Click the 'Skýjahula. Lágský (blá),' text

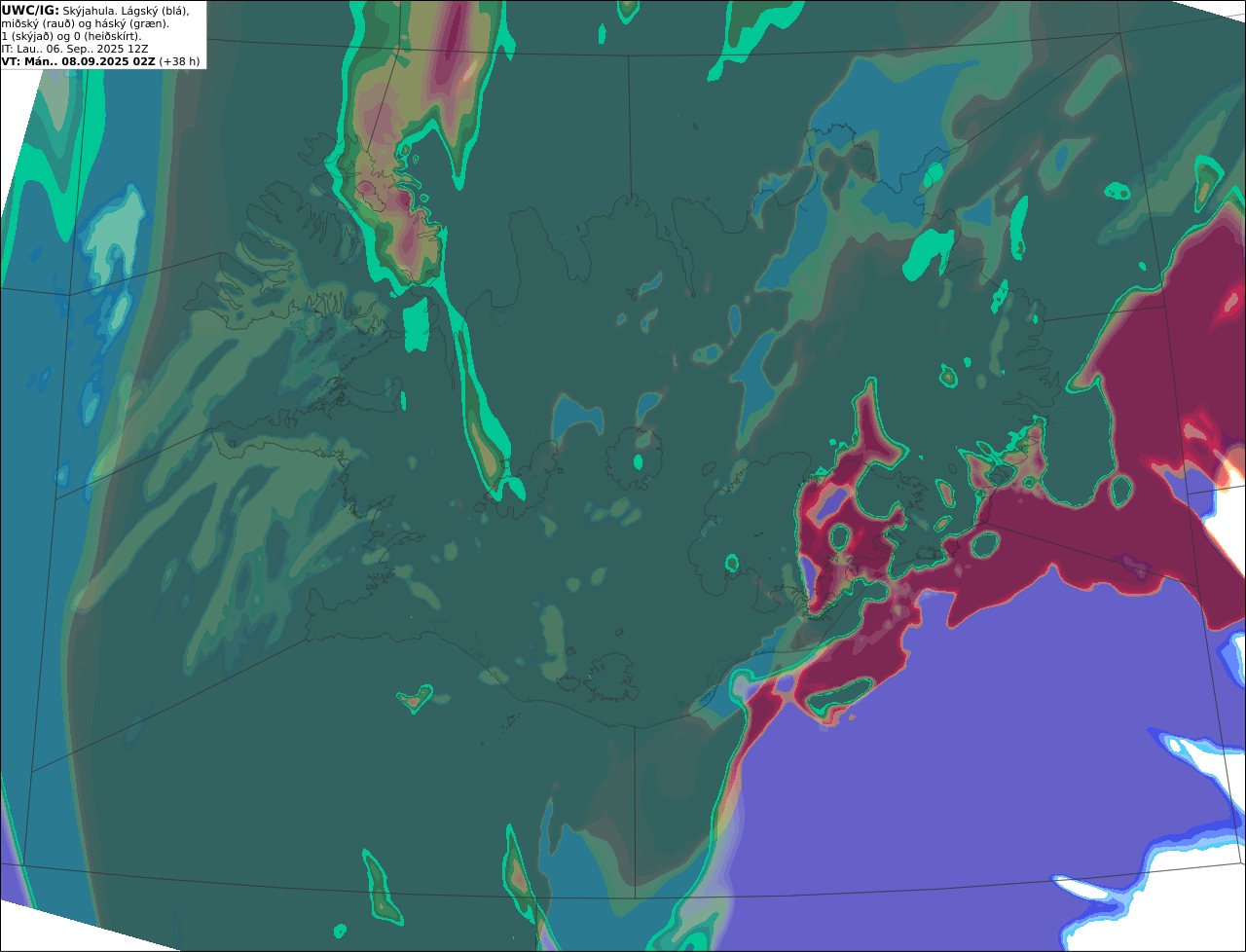pos(127,10)
